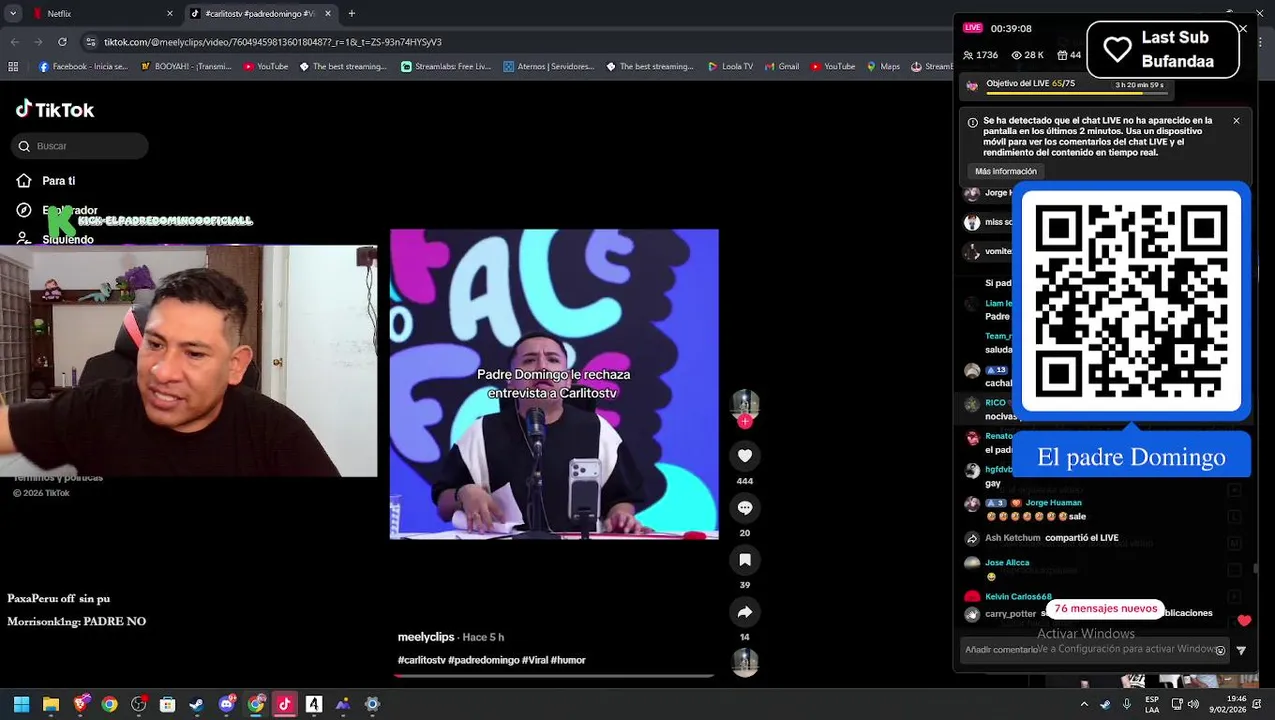Open Chrome apps grid in bookmarks bar

[13, 66]
